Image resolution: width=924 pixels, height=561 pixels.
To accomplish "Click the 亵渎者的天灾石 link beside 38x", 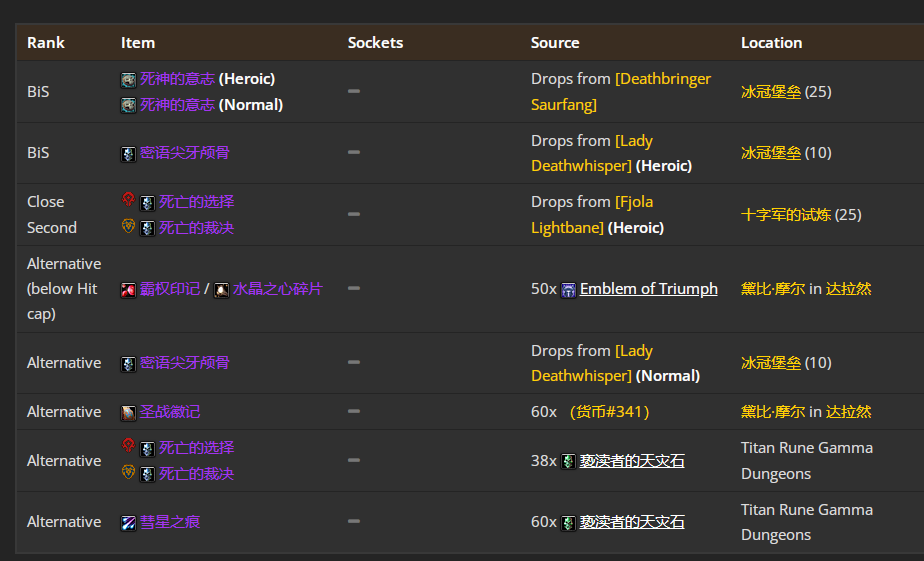I will pyautogui.click(x=632, y=461).
